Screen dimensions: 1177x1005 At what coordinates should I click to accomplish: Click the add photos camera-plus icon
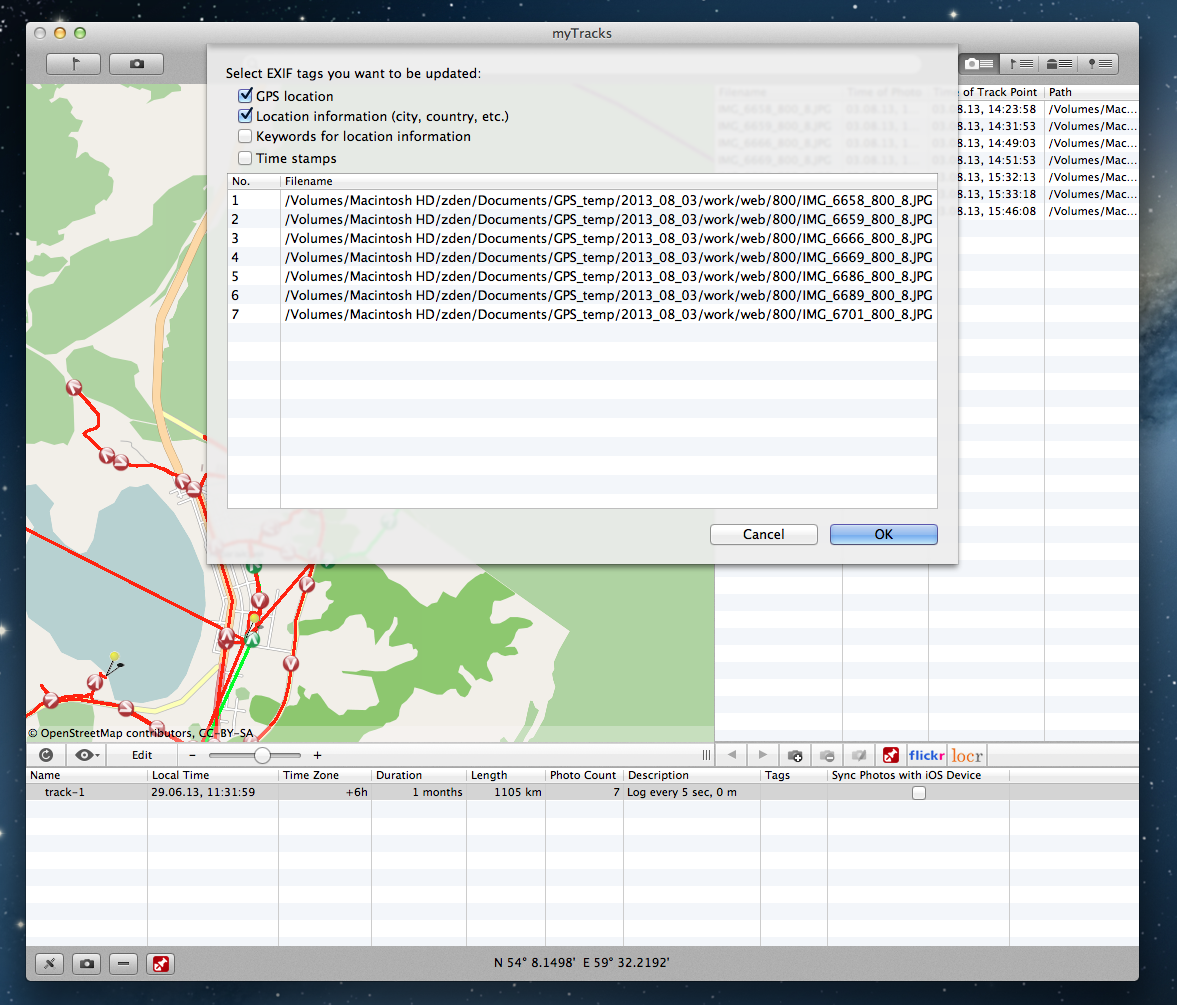795,756
